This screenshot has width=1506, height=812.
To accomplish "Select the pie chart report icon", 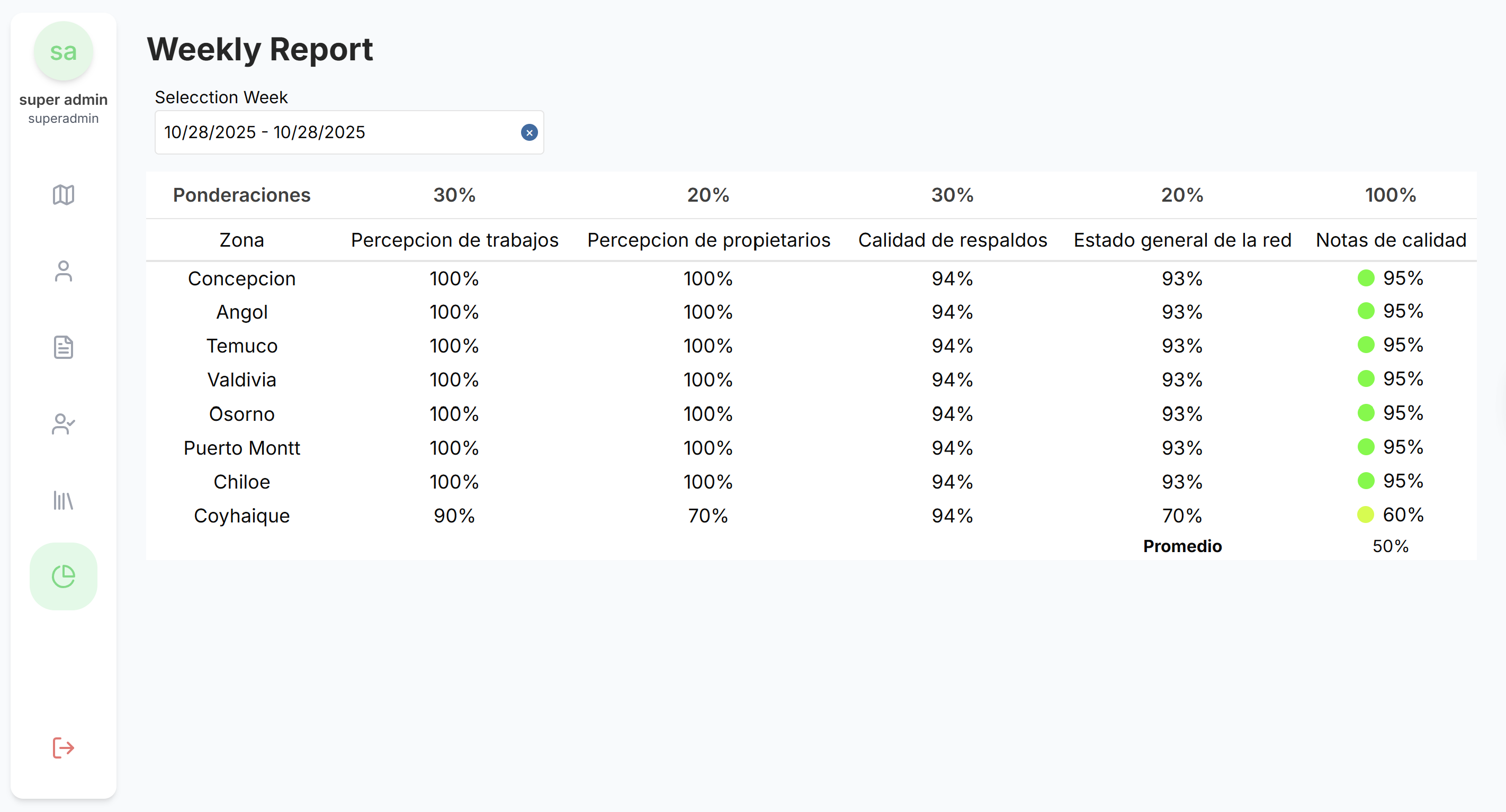I will [63, 576].
